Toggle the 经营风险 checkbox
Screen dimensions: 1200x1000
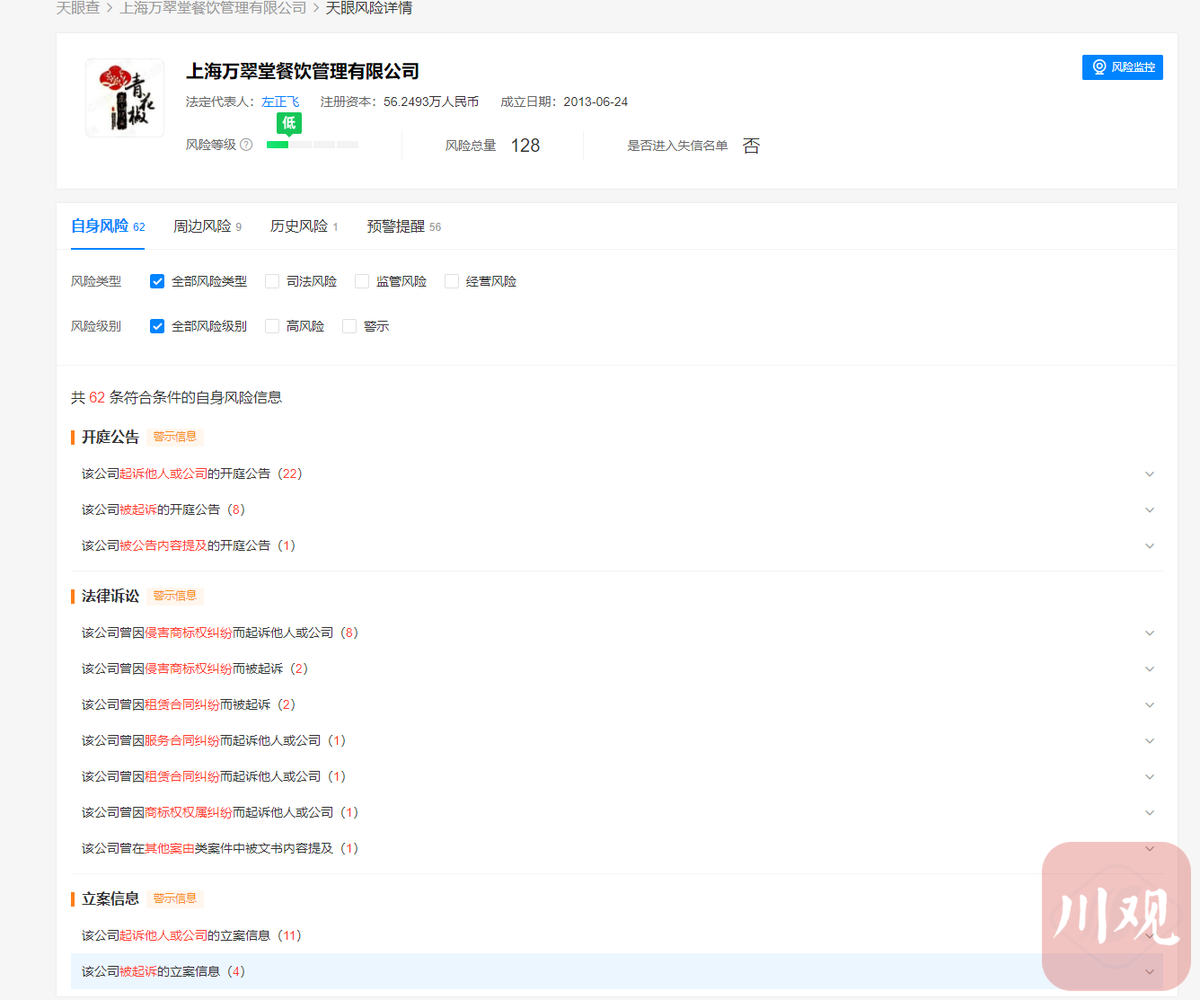[x=452, y=282]
